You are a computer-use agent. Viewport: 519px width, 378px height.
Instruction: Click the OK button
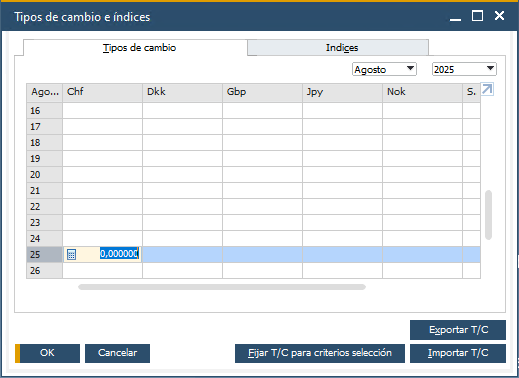pos(47,353)
